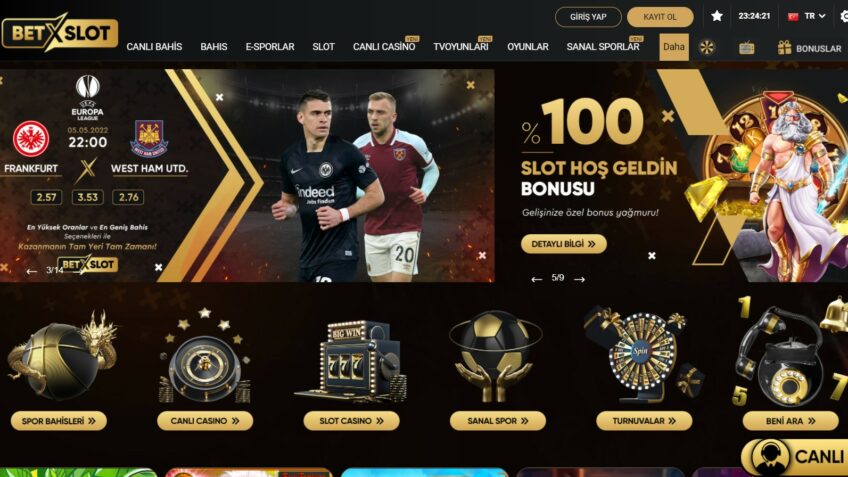Go to previous sports banner slide
Image resolution: width=848 pixels, height=477 pixels.
click(x=32, y=271)
